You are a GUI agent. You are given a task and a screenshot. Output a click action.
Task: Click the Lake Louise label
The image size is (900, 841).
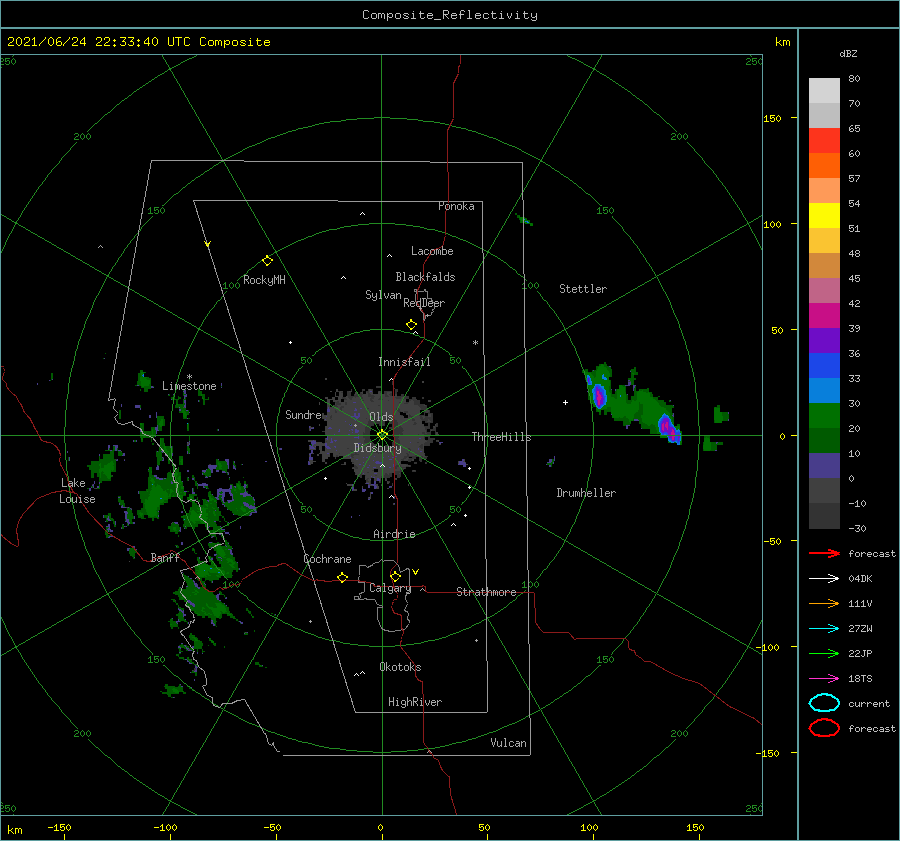coord(77,491)
